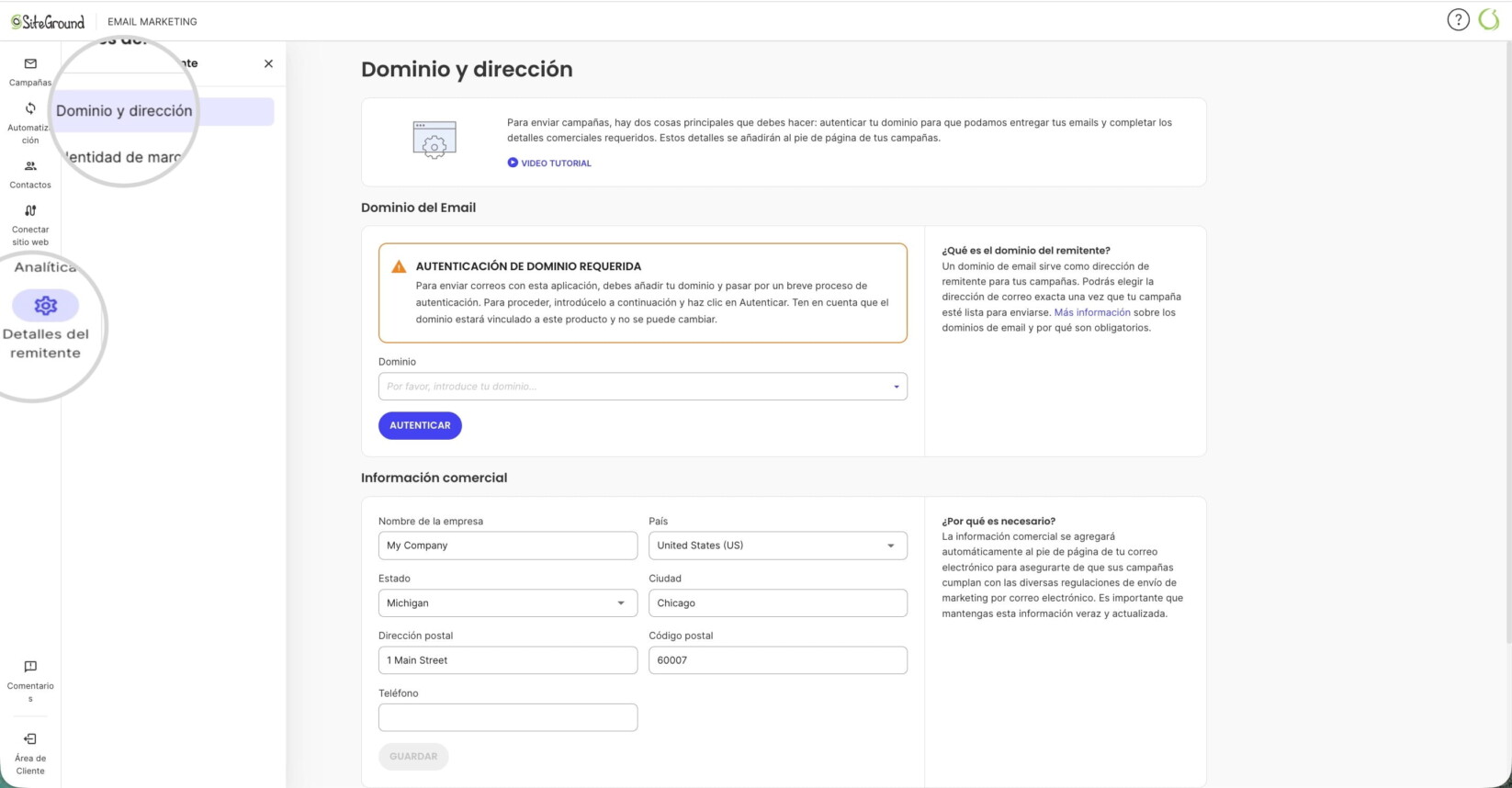Click the Área de Cliente exit icon
Screen dimensions: 1512x788
tap(30, 739)
